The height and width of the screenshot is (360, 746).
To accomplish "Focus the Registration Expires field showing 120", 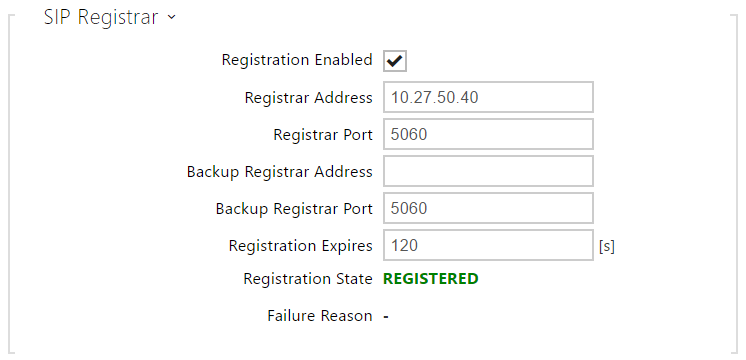I will 488,245.
